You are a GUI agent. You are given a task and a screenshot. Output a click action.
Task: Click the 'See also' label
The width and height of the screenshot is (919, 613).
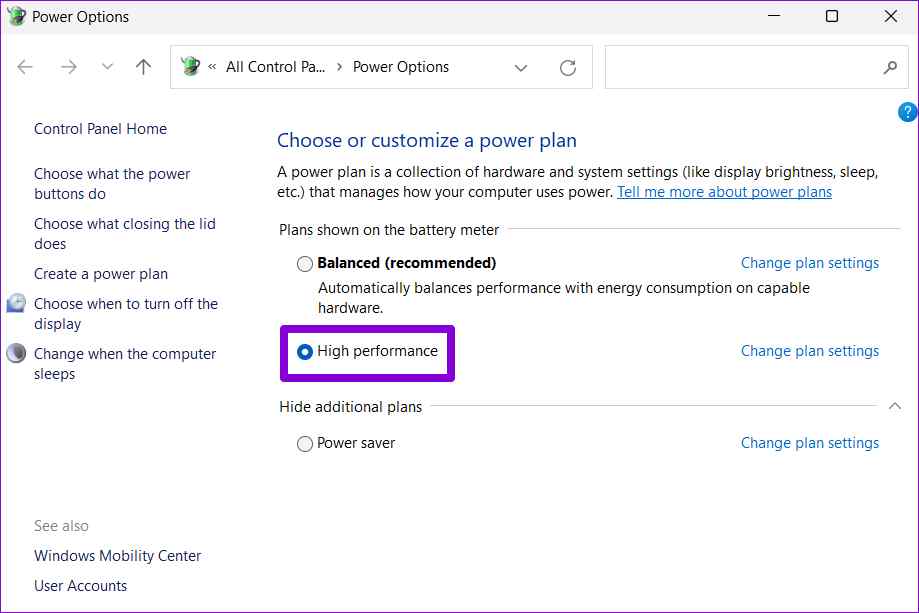(61, 526)
